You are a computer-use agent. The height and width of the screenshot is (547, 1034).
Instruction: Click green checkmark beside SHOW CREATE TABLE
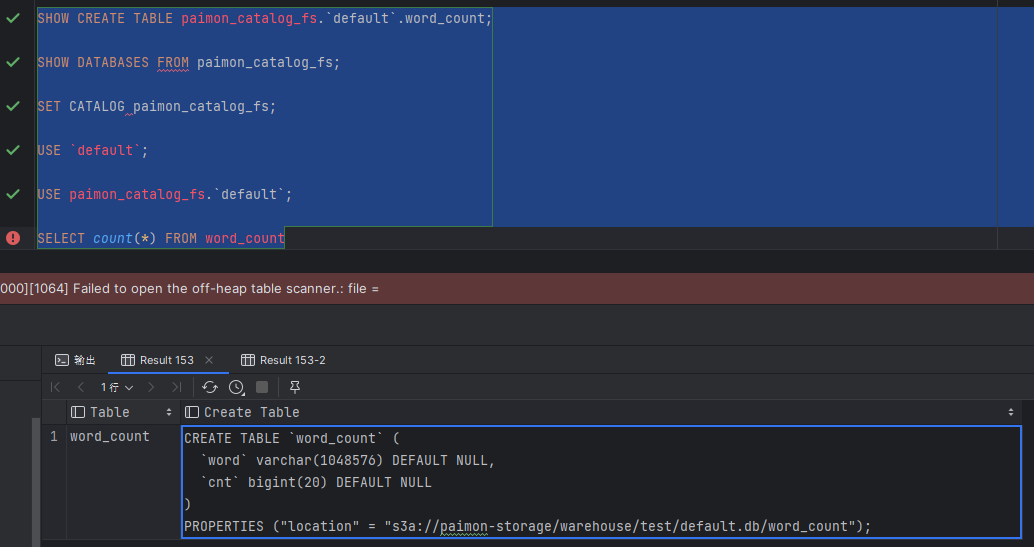[13, 18]
